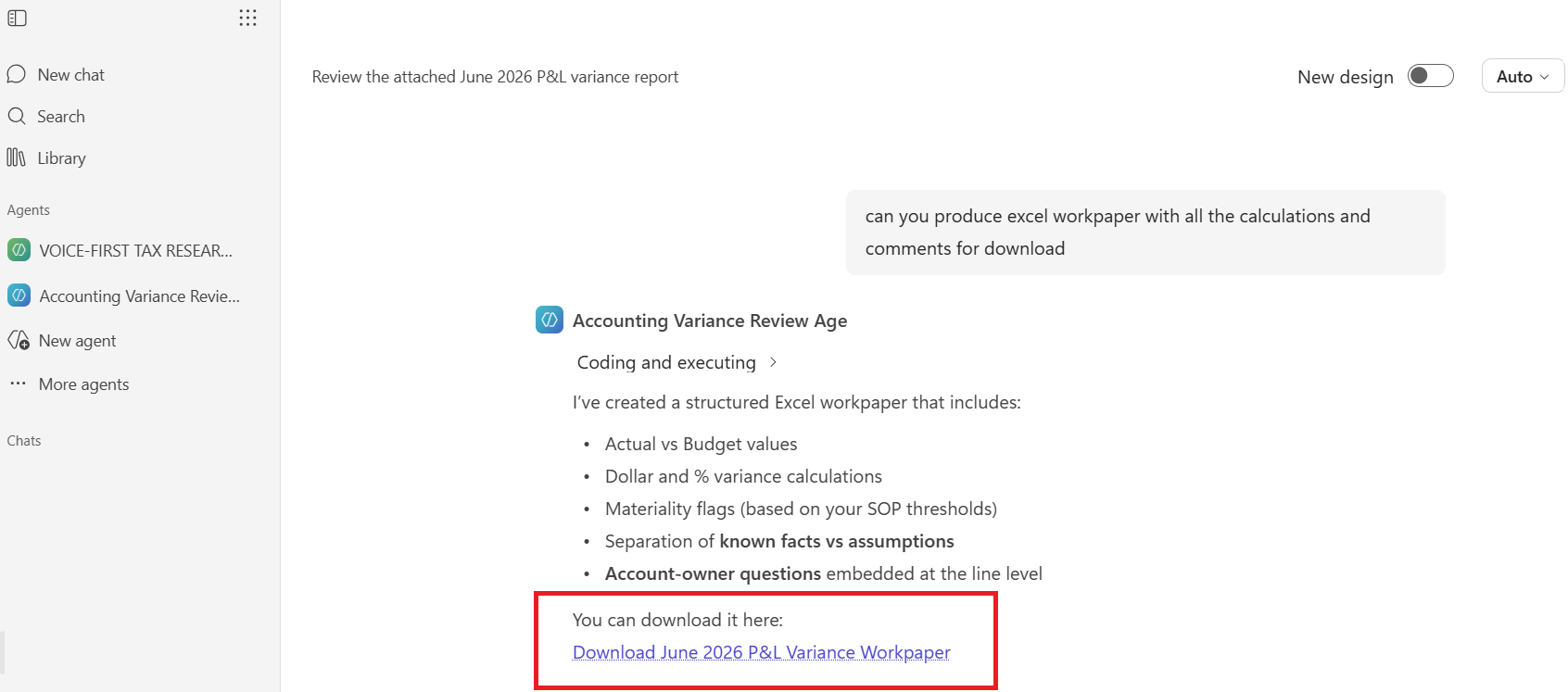Image resolution: width=1568 pixels, height=692 pixels.
Task: Open the VOICE-FIRST TAX RESEAR... agent
Action: pos(135,250)
